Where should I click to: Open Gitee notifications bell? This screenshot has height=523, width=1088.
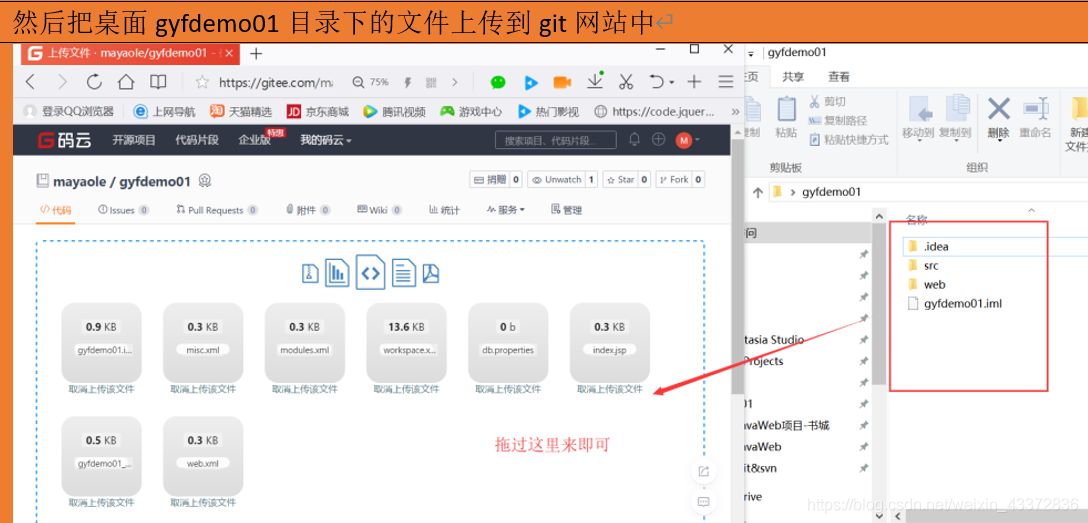point(634,139)
